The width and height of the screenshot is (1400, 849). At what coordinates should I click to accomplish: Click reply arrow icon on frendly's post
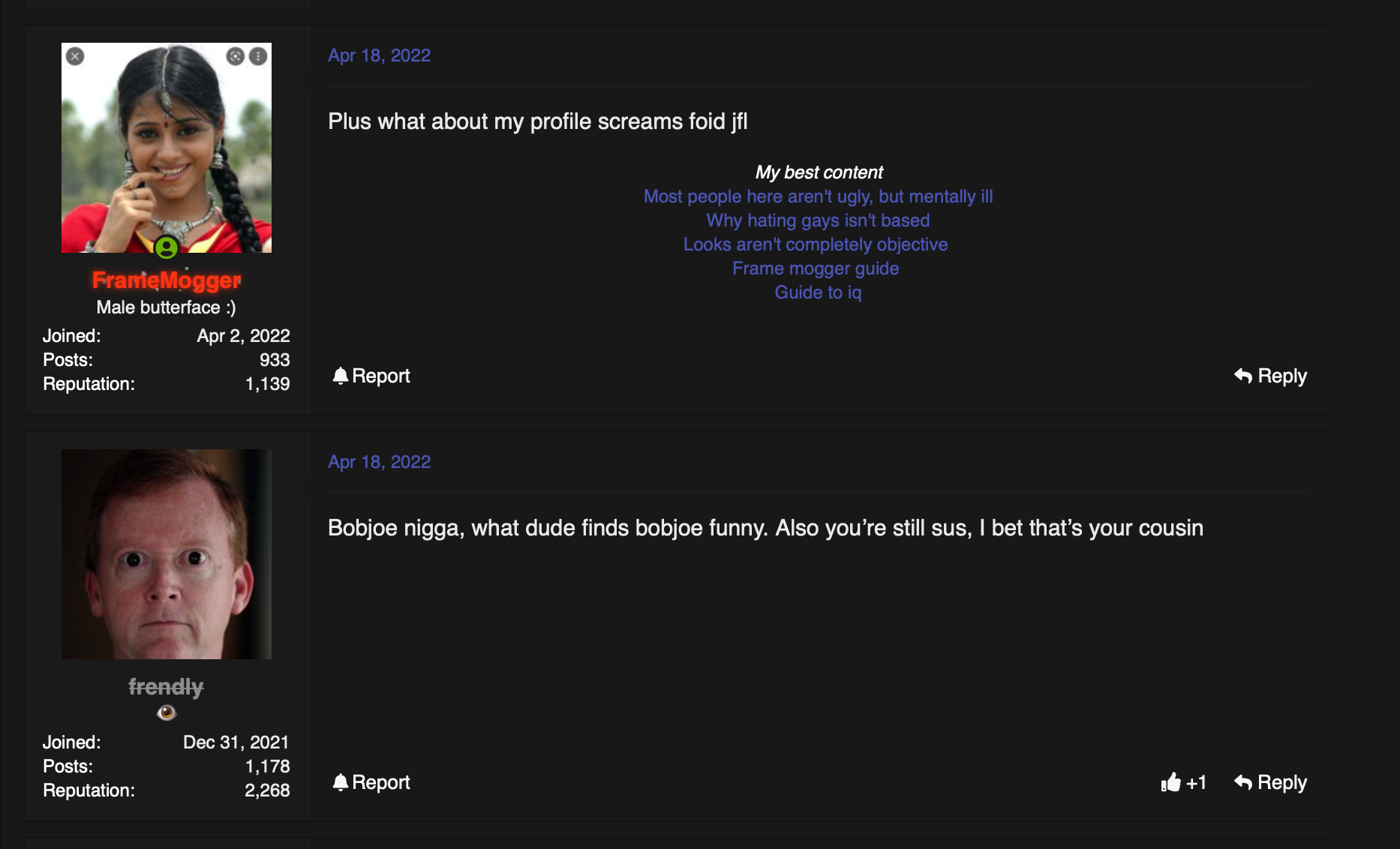[1243, 782]
